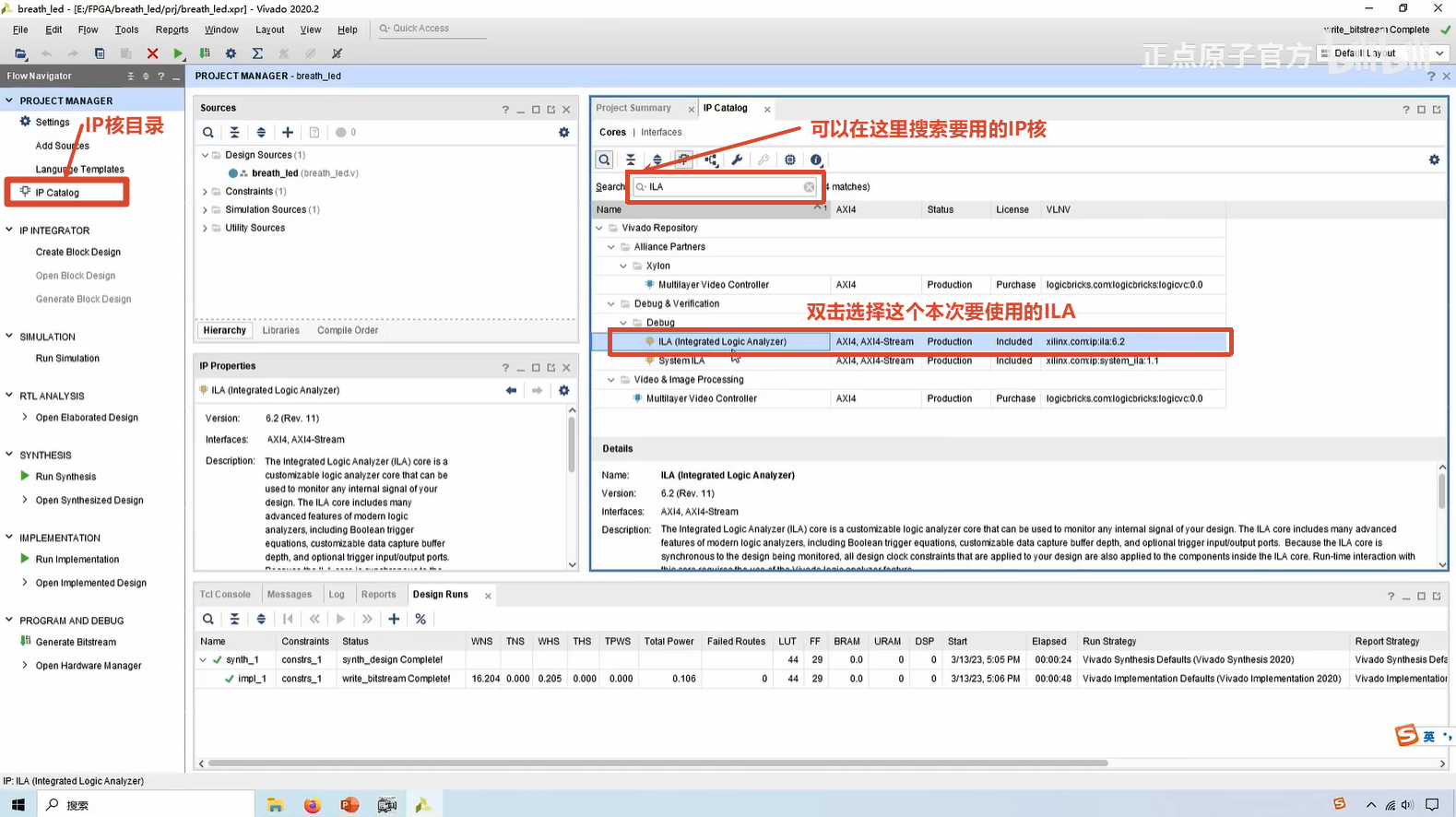Open project icon in main toolbar

(20, 53)
